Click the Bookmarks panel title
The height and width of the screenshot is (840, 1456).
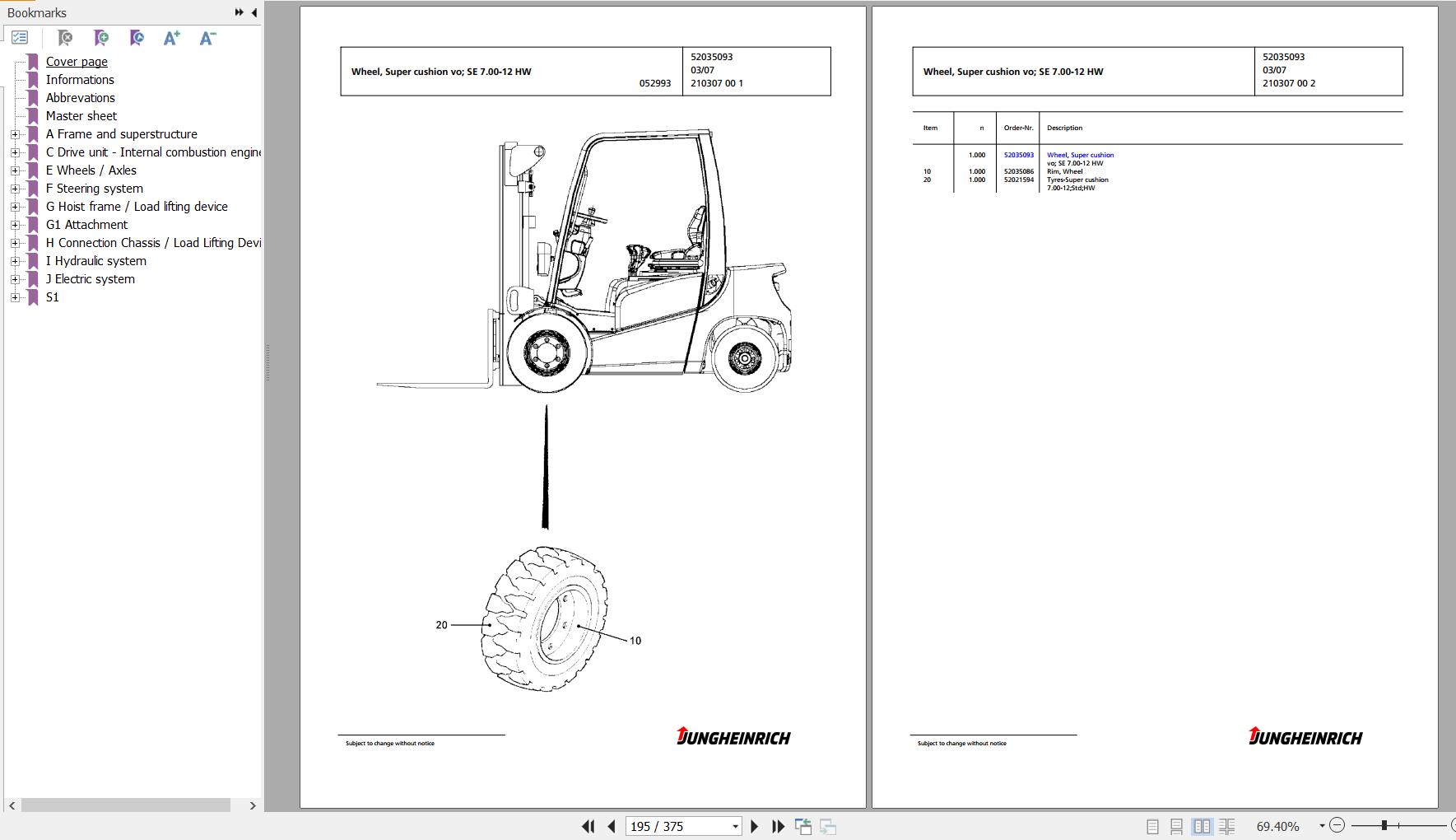click(37, 12)
